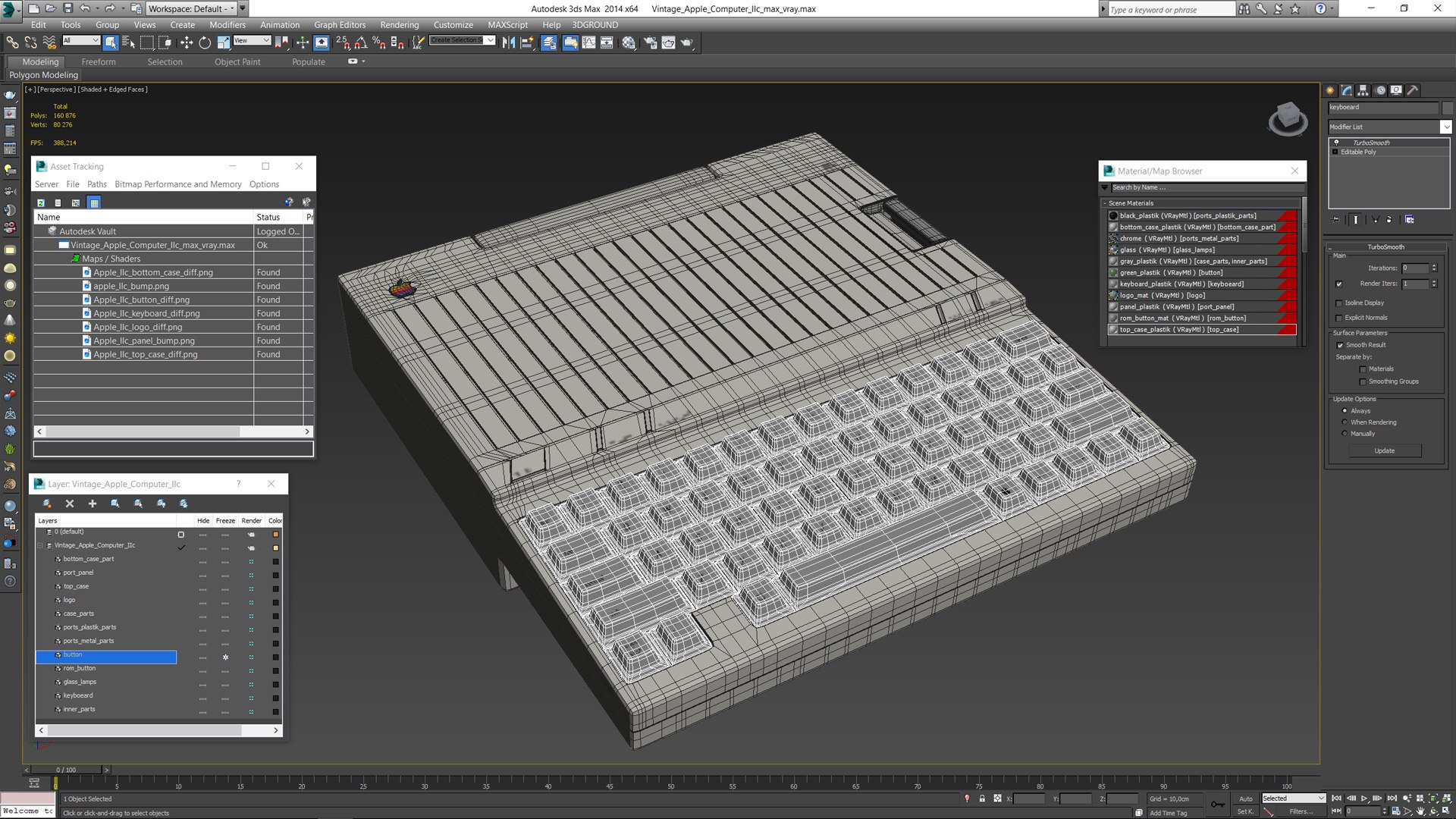Delete layer with the X icon
This screenshot has width=1456, height=819.
click(70, 504)
